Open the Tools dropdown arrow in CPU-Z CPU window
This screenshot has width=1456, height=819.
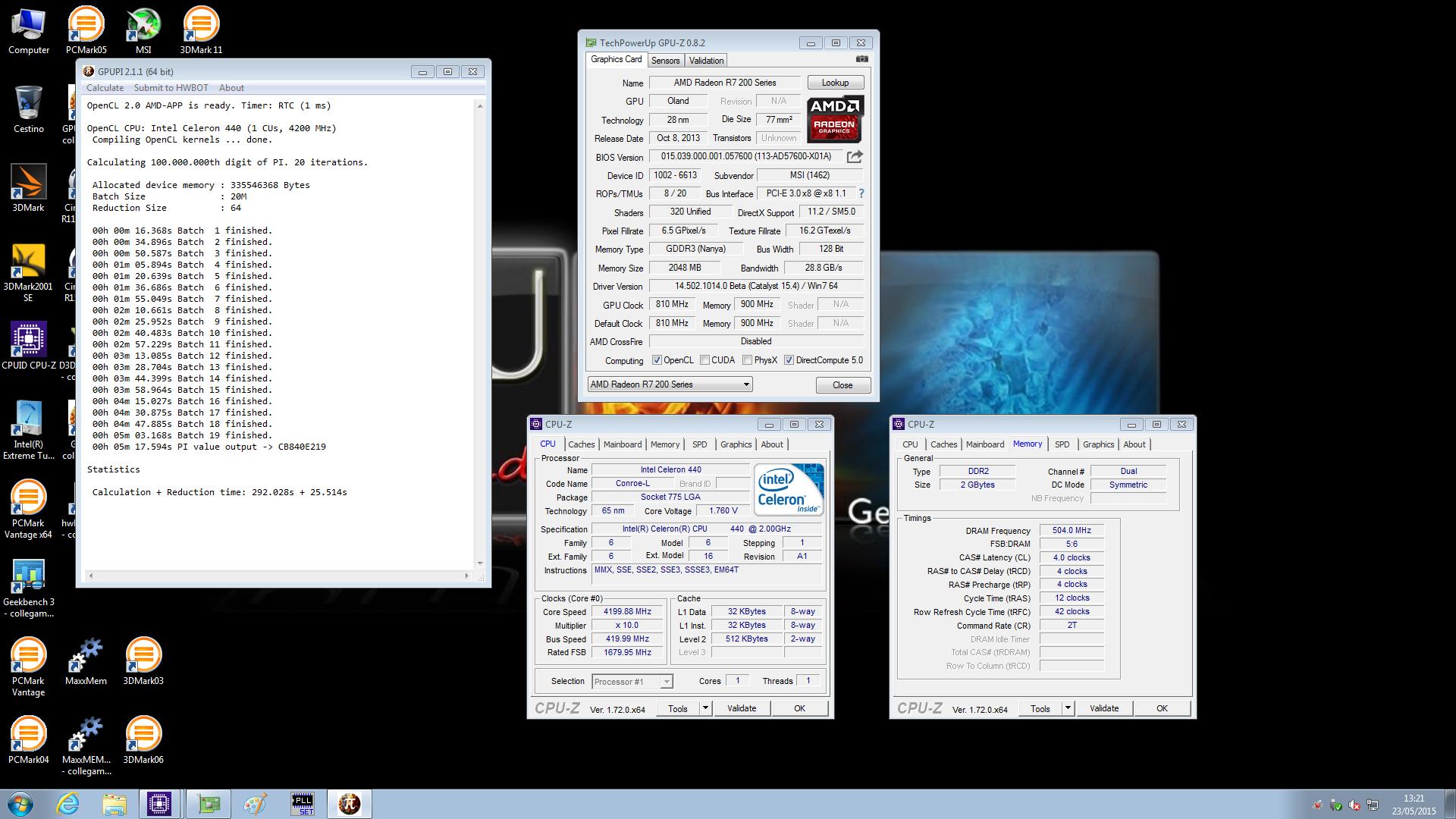click(x=705, y=708)
